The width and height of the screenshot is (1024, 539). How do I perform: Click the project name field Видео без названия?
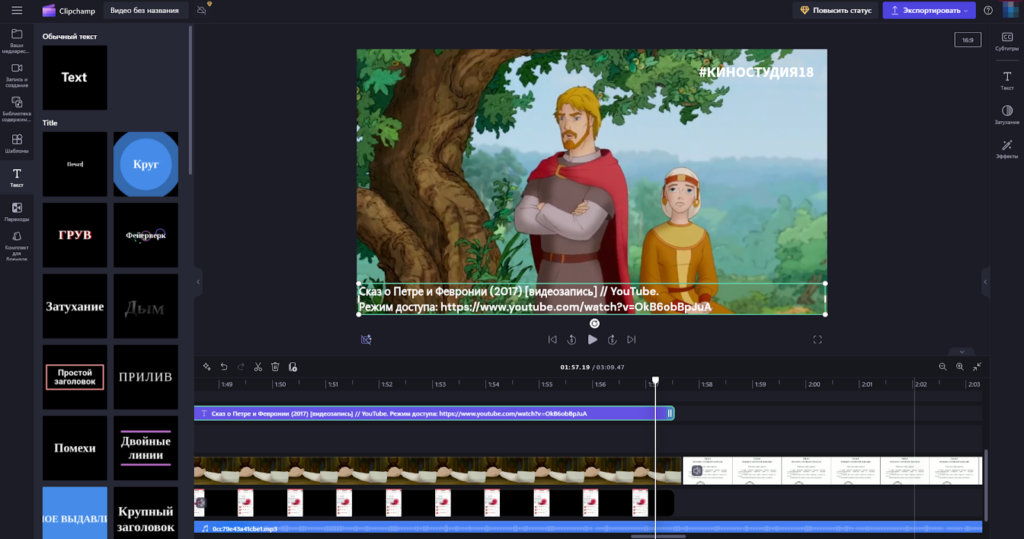(x=145, y=10)
